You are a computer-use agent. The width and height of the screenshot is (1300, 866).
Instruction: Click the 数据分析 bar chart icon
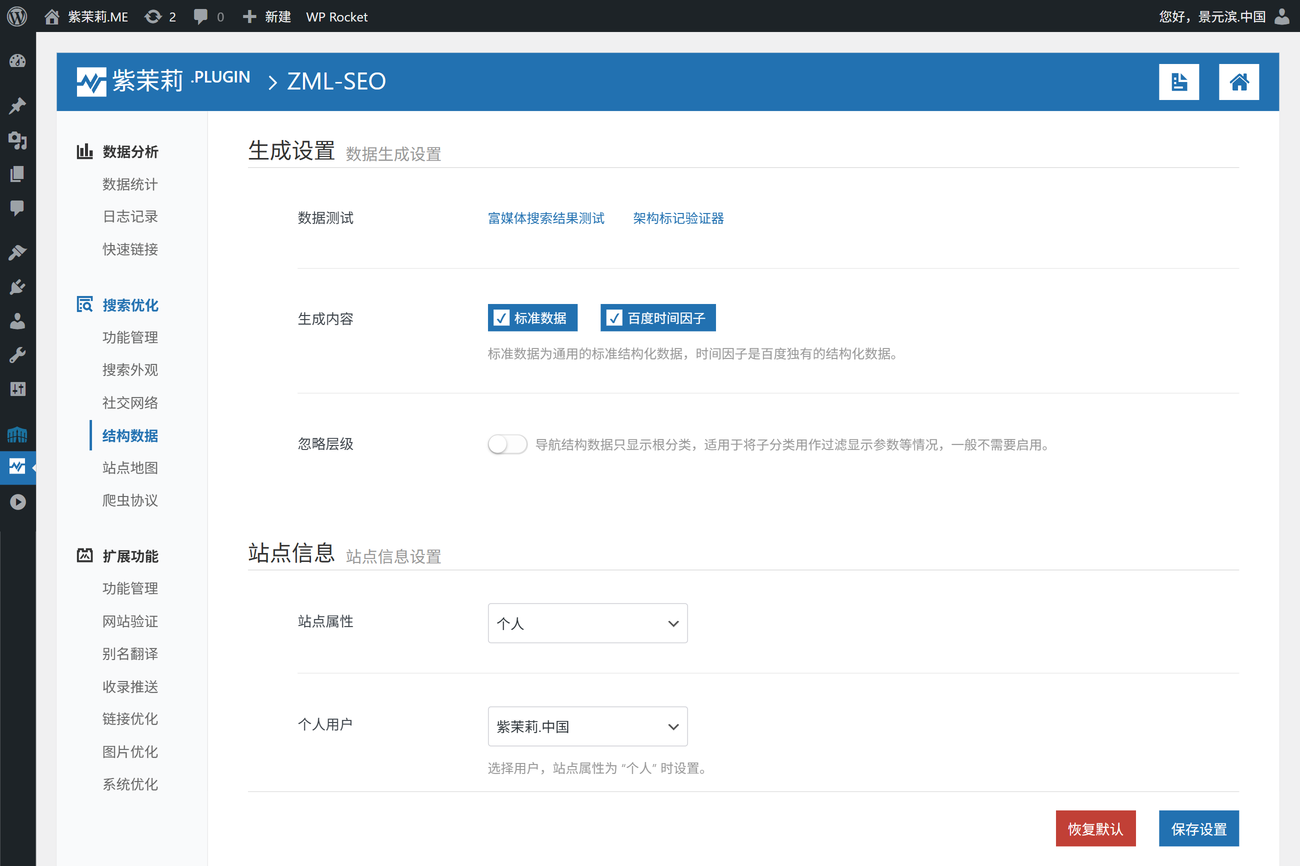(85, 151)
